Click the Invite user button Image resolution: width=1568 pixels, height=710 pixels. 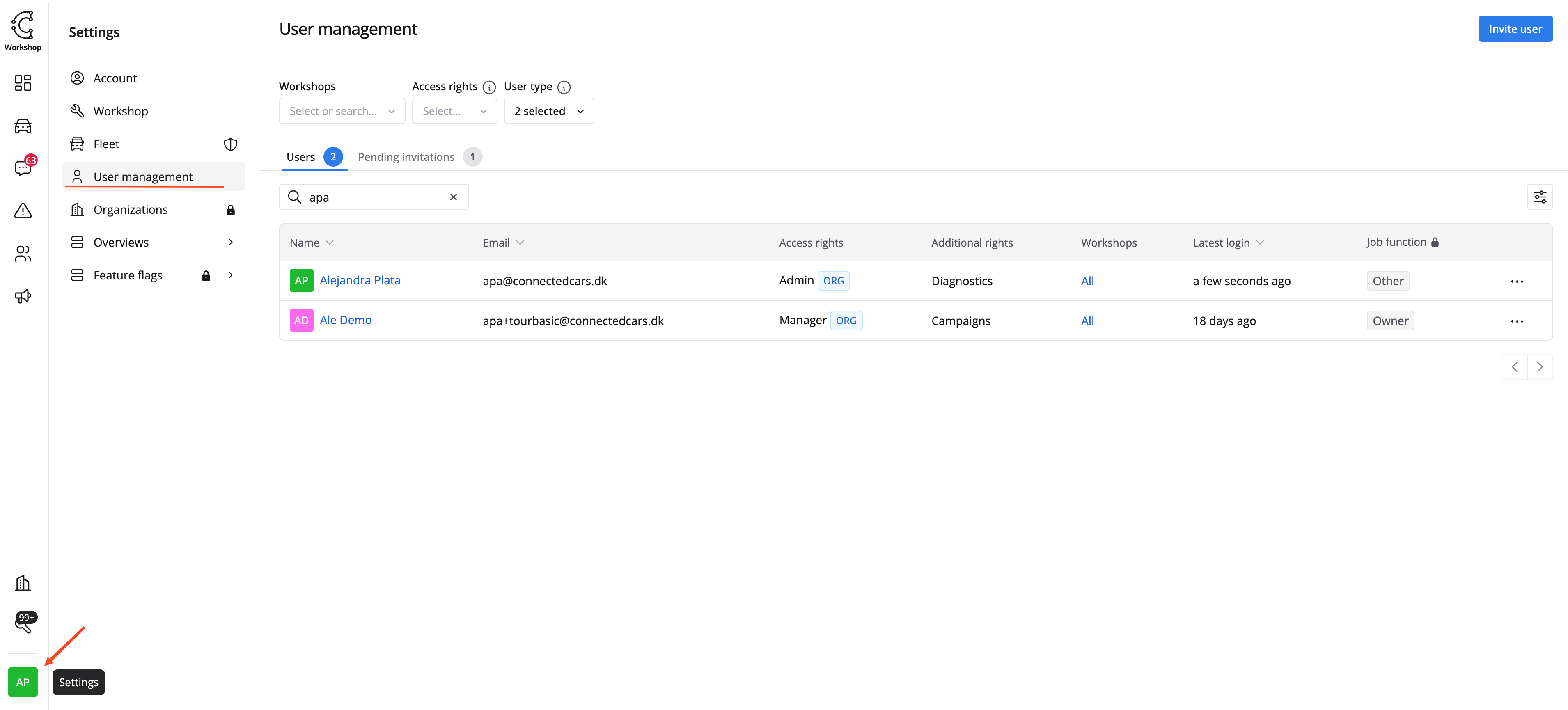click(1515, 29)
